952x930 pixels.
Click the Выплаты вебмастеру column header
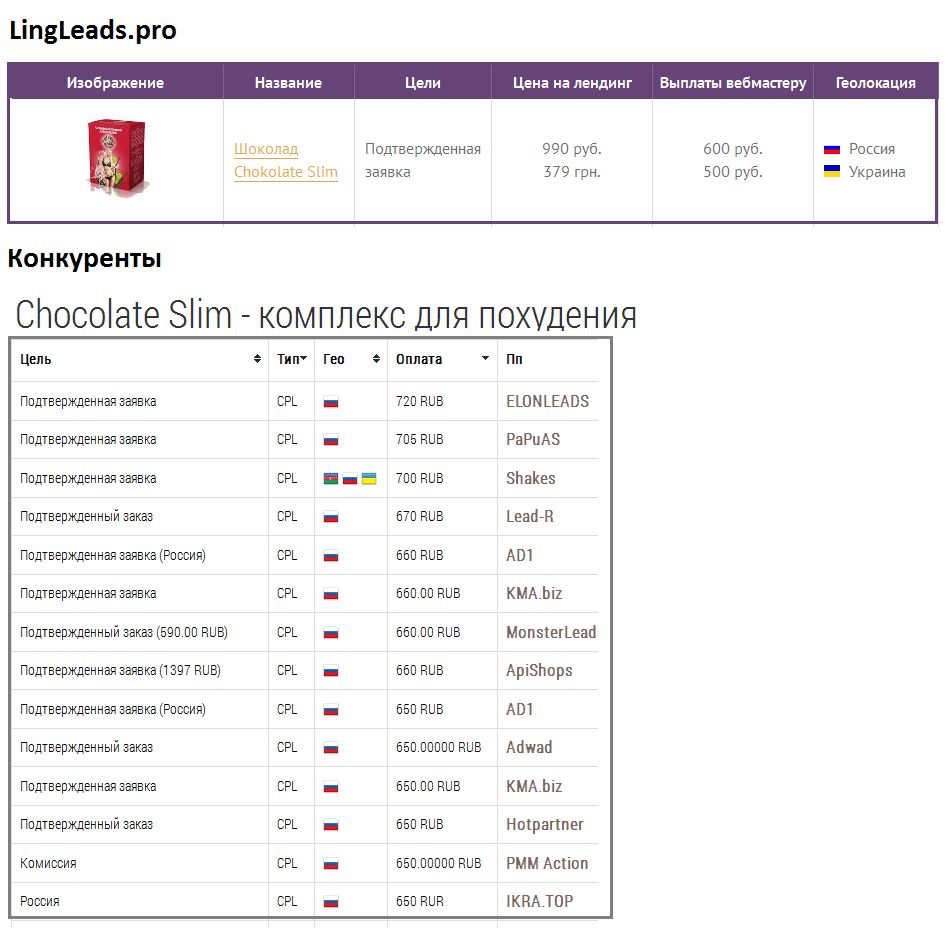(x=732, y=83)
